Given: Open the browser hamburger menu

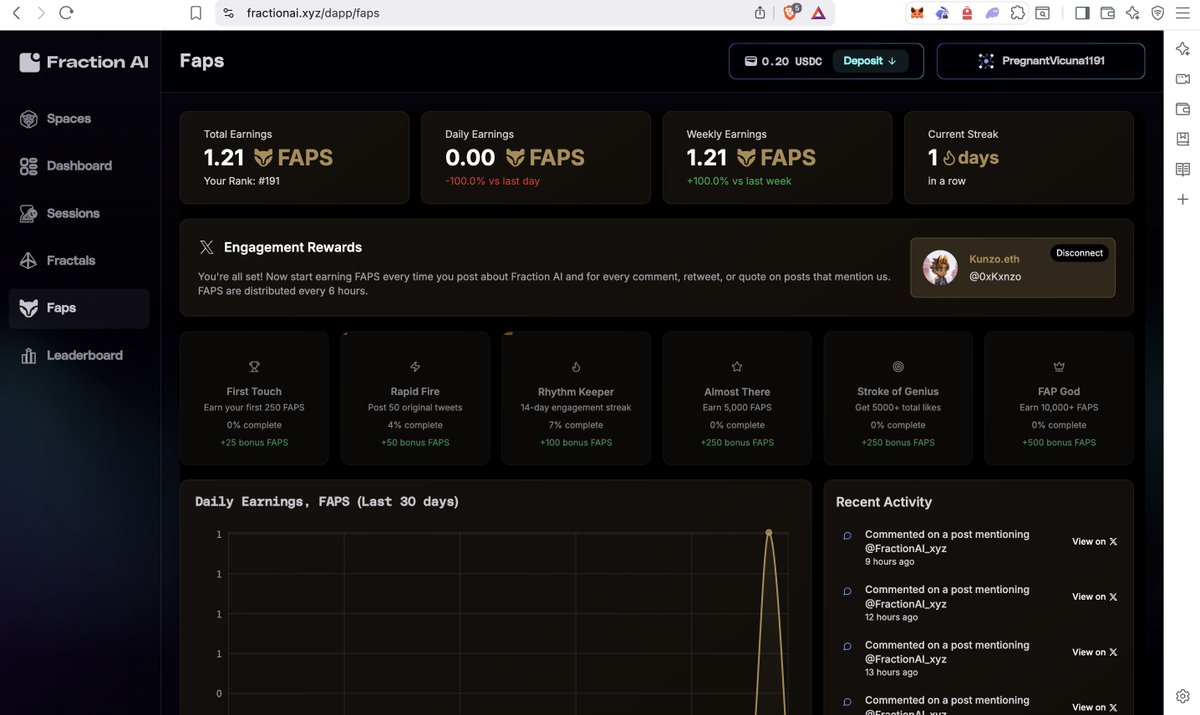Looking at the screenshot, I should pyautogui.click(x=1183, y=13).
